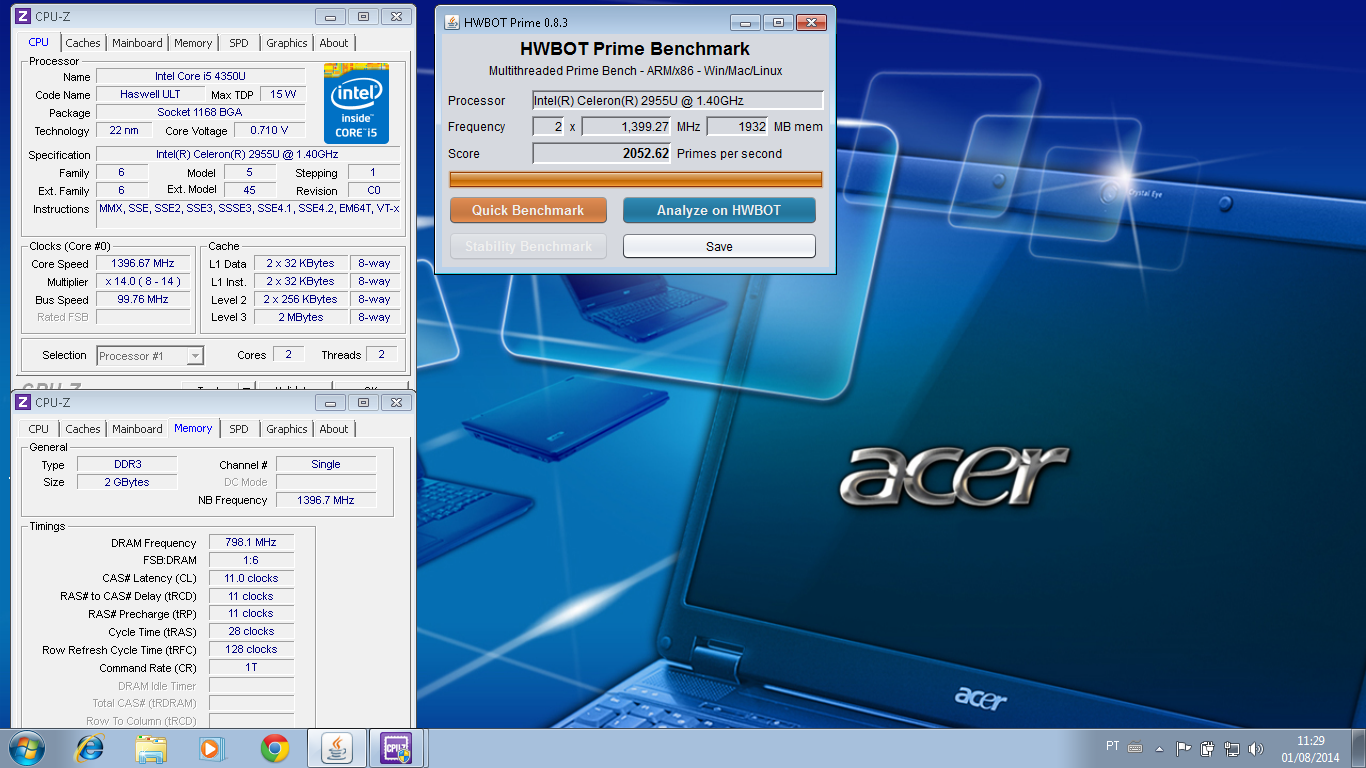This screenshot has height=768, width=1366.
Task: Click the Intel Core i5 logo in CPU-Z
Action: [x=356, y=104]
